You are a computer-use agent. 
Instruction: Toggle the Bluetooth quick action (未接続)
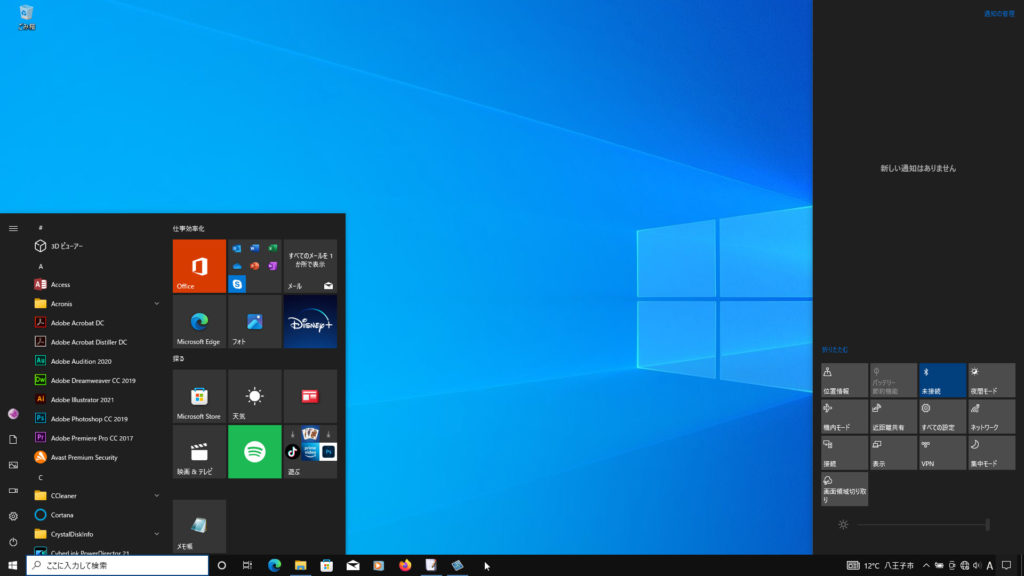tap(942, 380)
